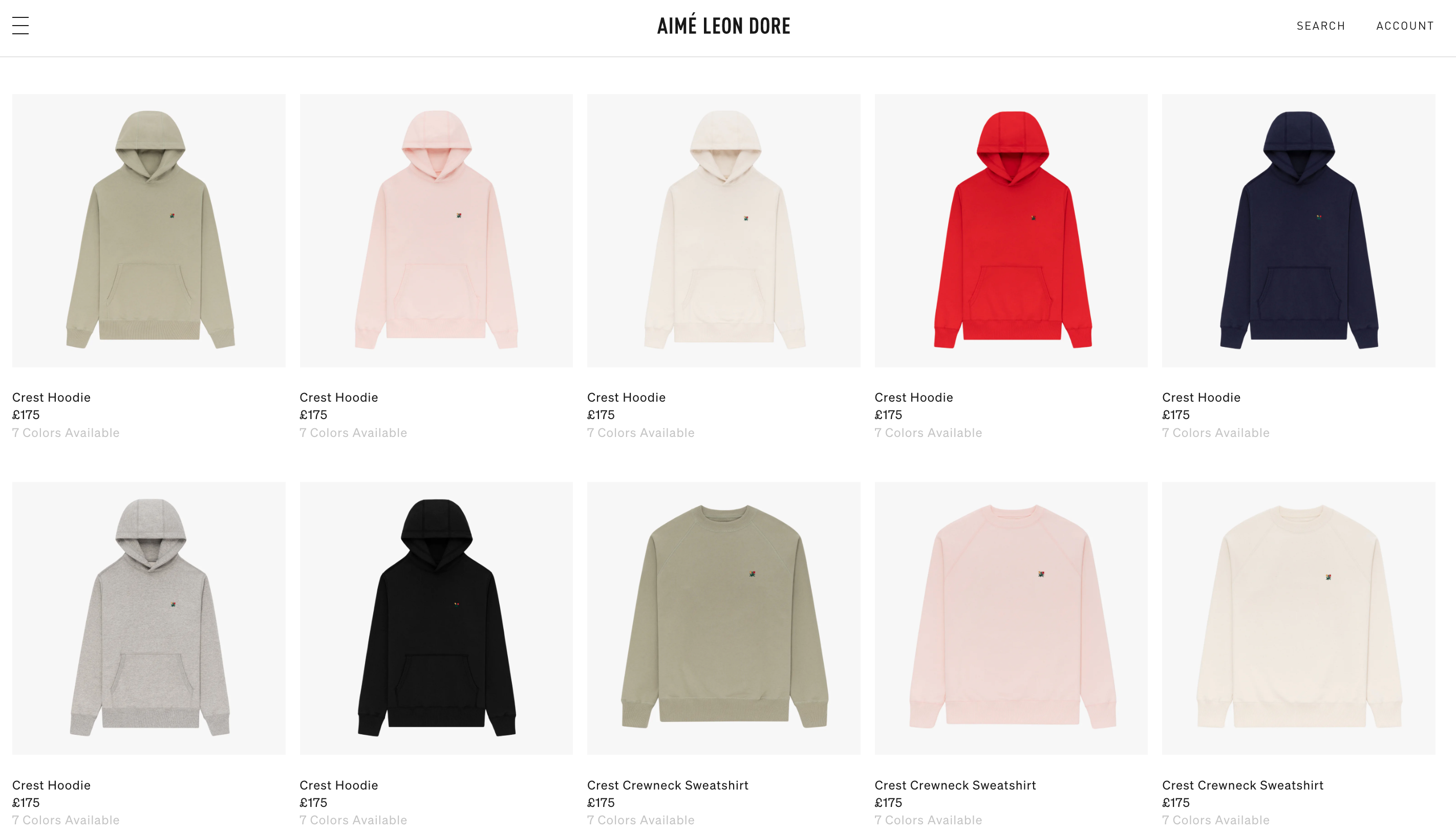Click 7 Colors Available under cream hoodie
Image resolution: width=1456 pixels, height=832 pixels.
pos(641,432)
